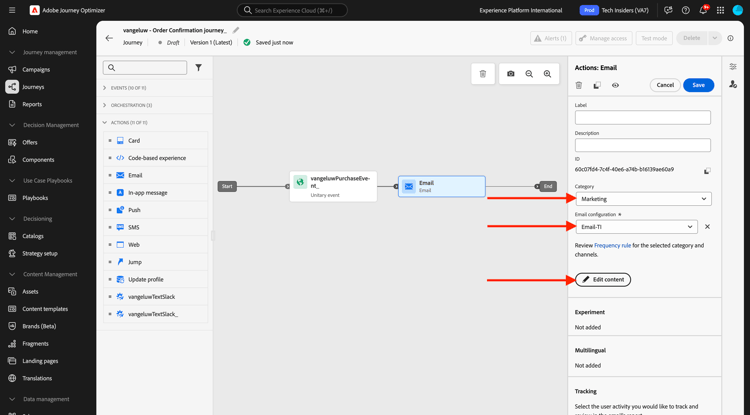Screen dimensions: 750x415
Task: Select the SMS action
Action: click(x=156, y=227)
